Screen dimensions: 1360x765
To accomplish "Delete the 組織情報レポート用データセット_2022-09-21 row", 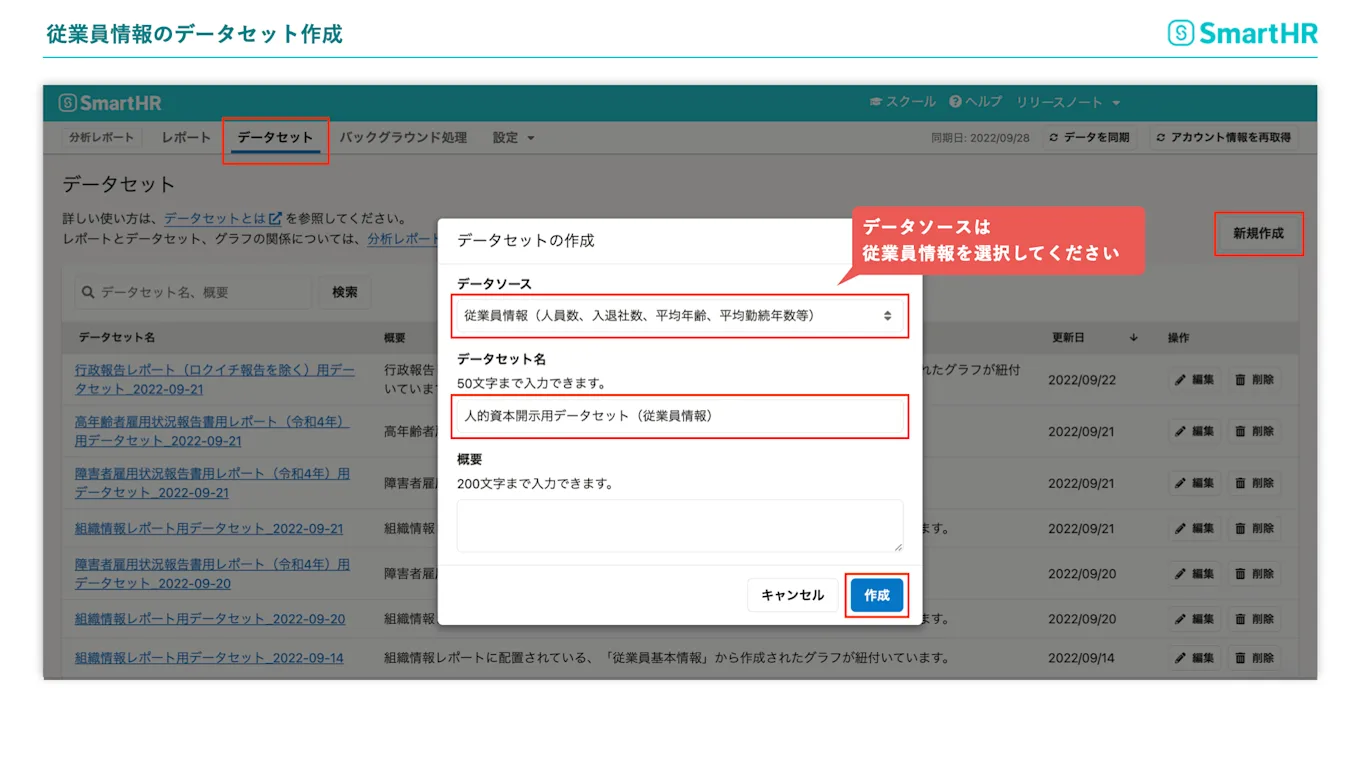I will (x=1254, y=528).
